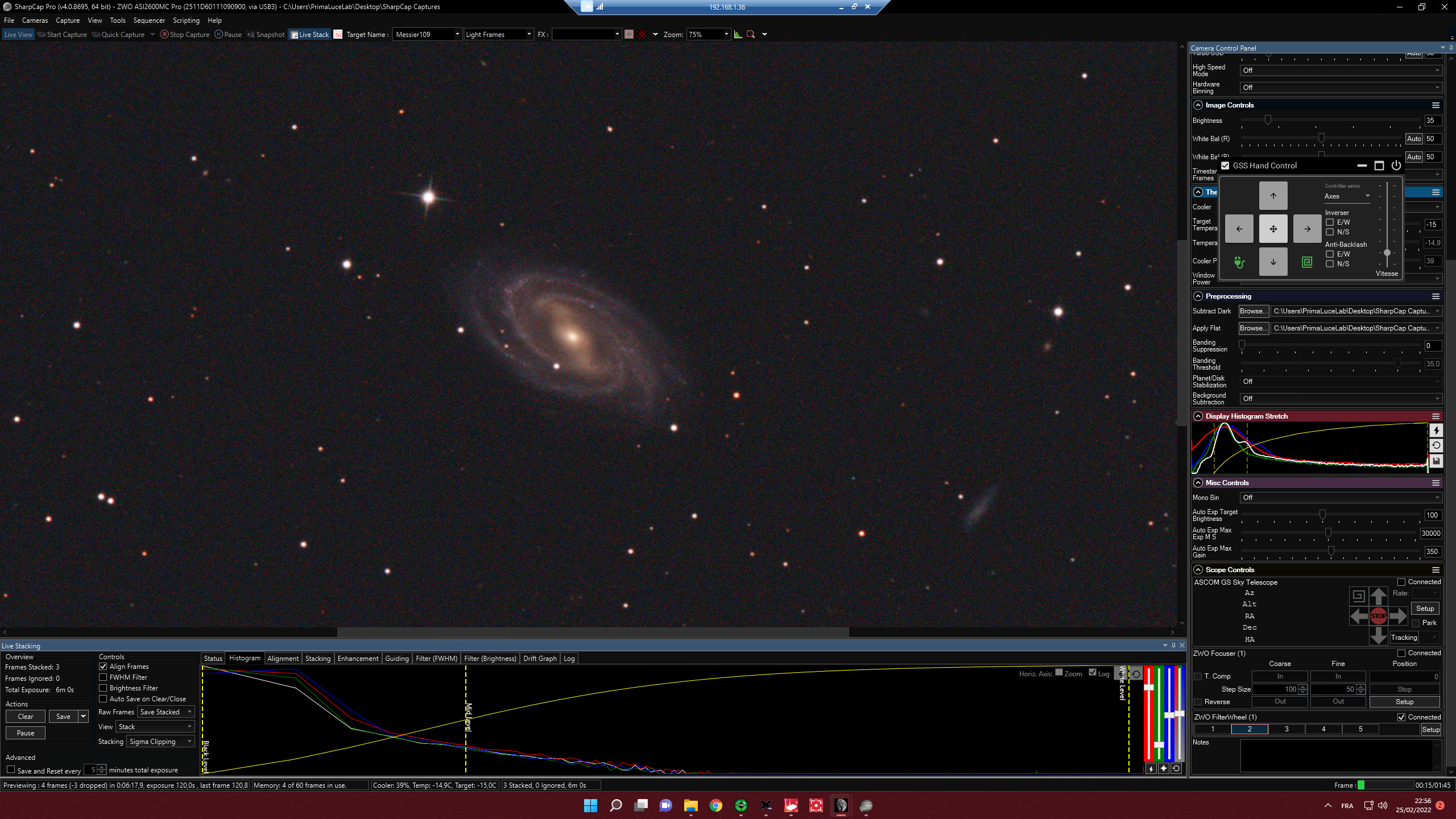Toggle the ASCOM GS Sky Telescope Connected checkbox
Viewport: 1456px width, 819px height.
click(1401, 582)
